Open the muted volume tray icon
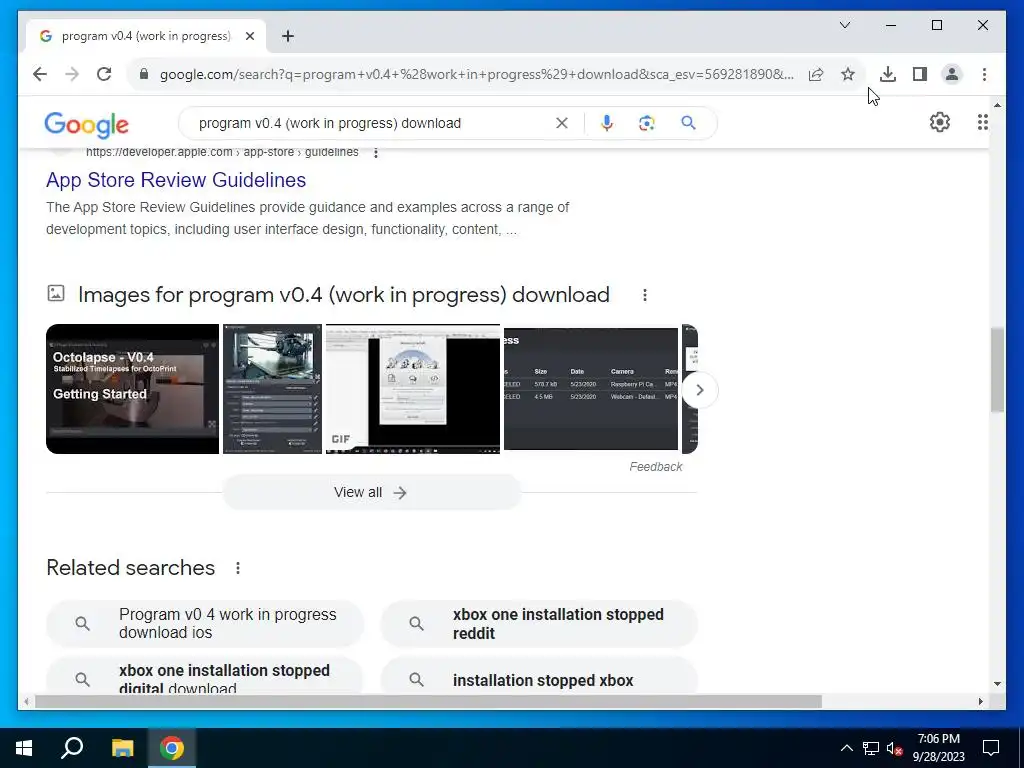 tap(895, 748)
